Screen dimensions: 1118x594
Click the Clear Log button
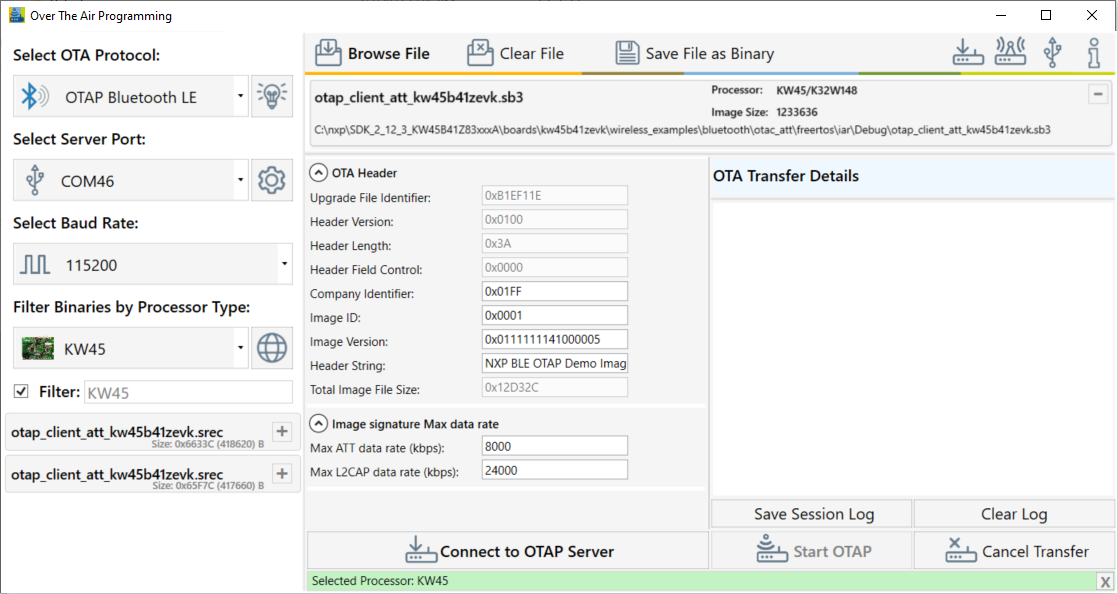tap(1013, 513)
